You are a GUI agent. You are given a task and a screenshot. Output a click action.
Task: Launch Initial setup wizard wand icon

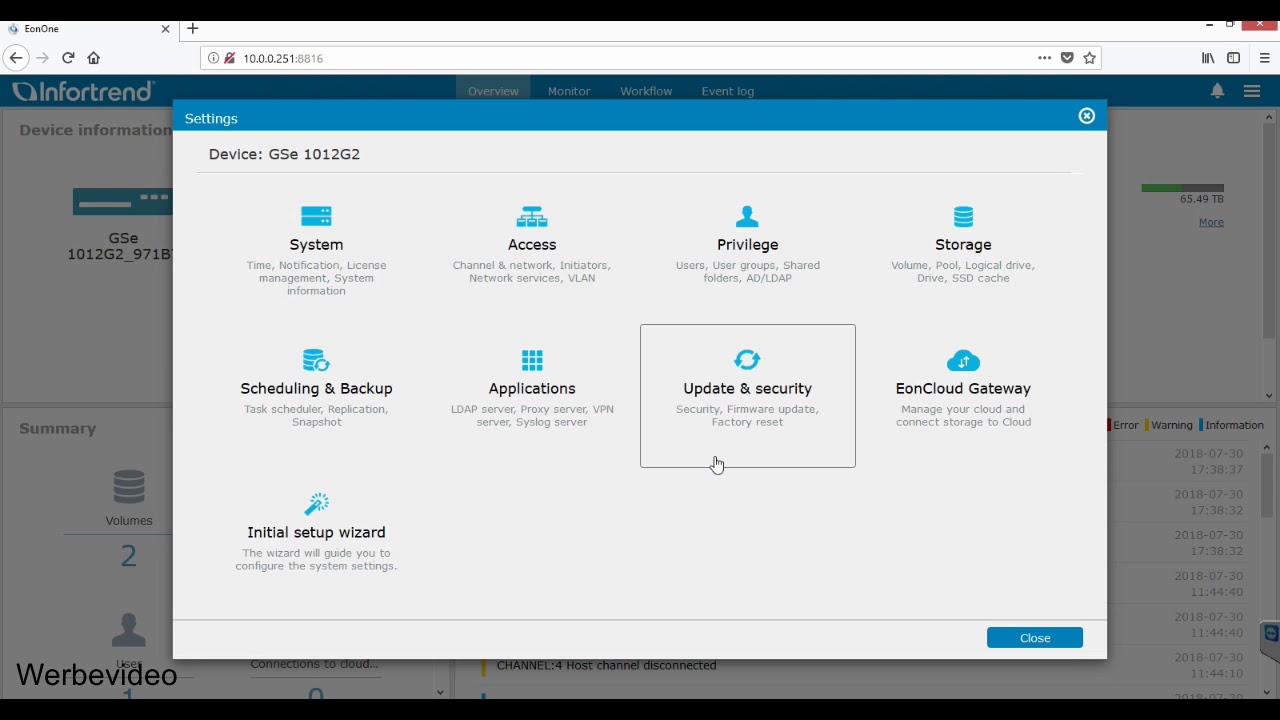(316, 504)
